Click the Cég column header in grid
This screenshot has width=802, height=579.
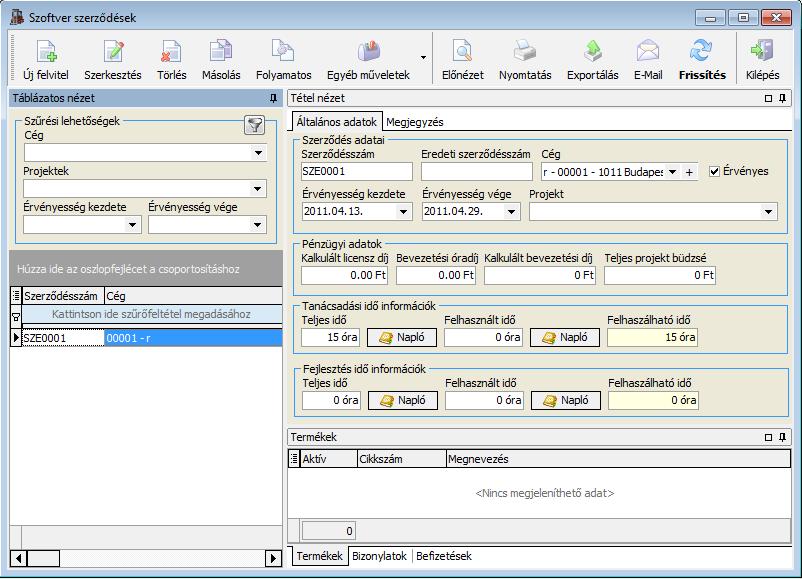[193, 296]
